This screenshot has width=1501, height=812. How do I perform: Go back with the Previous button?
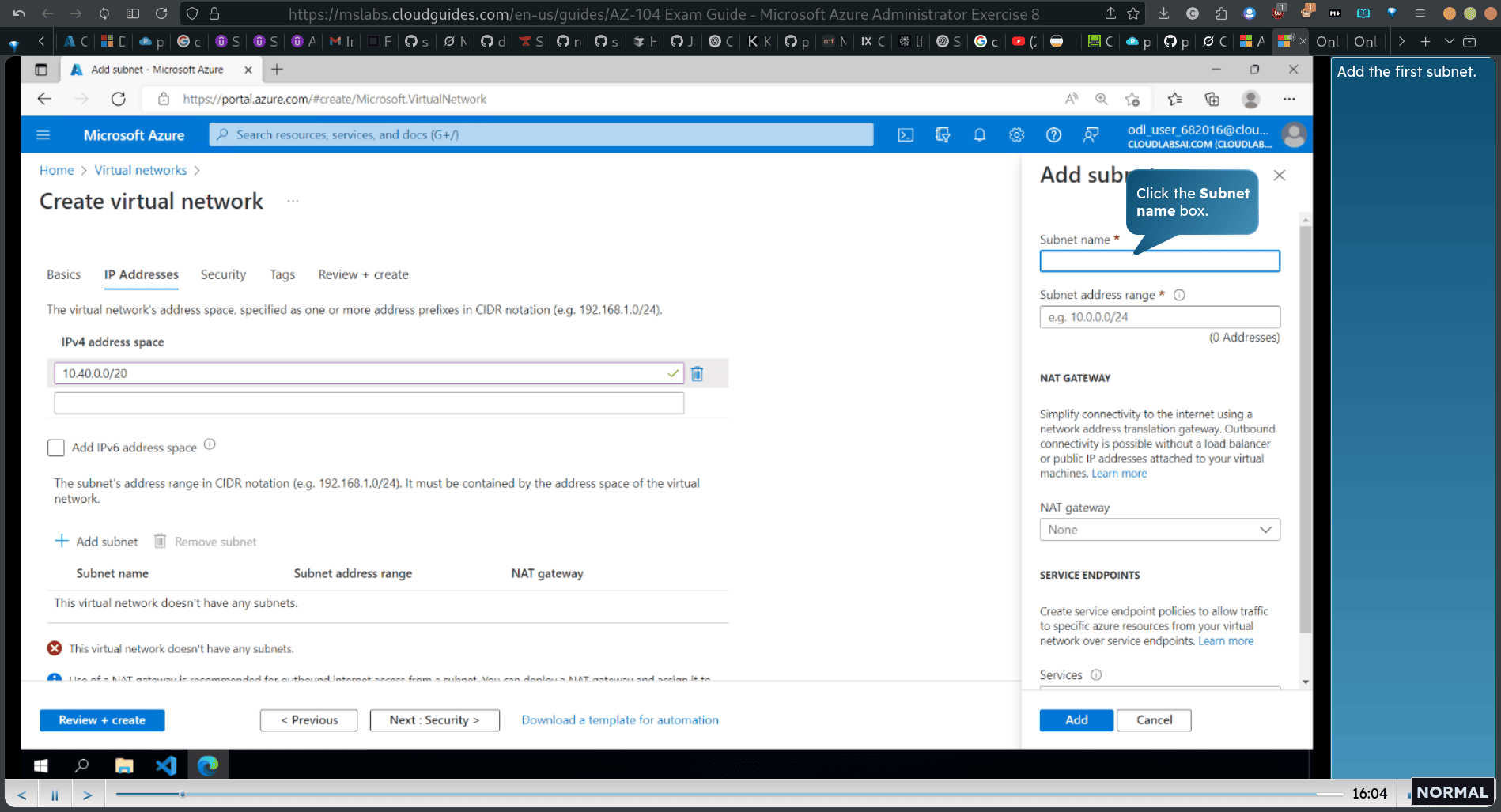tap(308, 720)
